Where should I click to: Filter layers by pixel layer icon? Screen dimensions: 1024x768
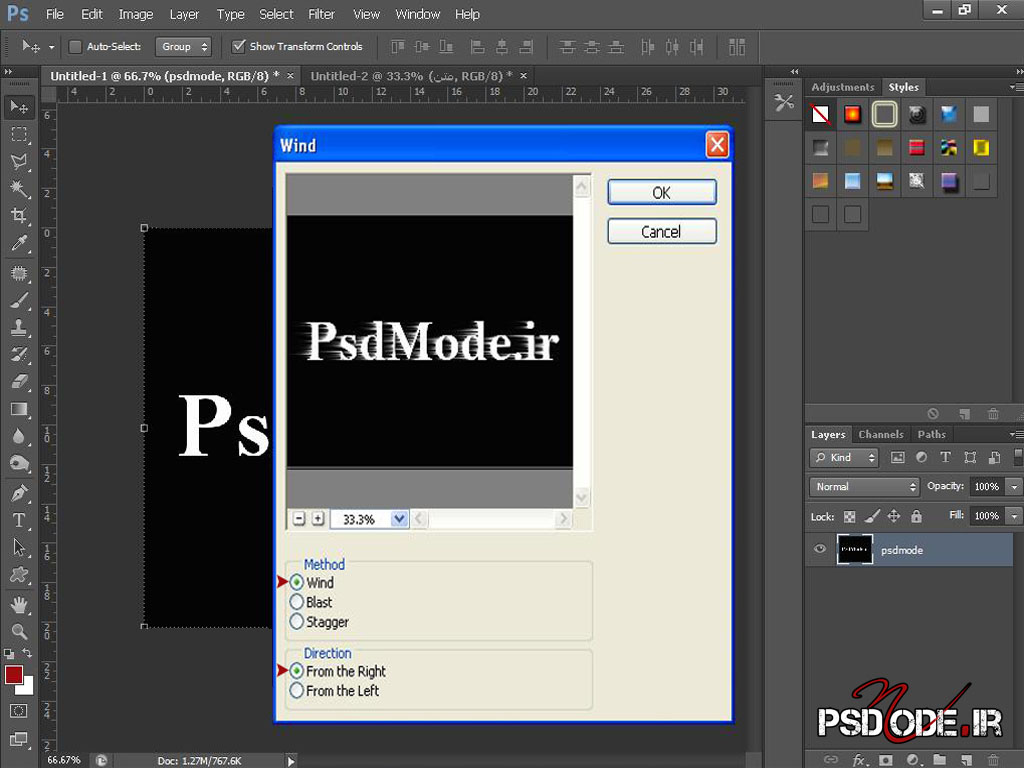tap(898, 458)
